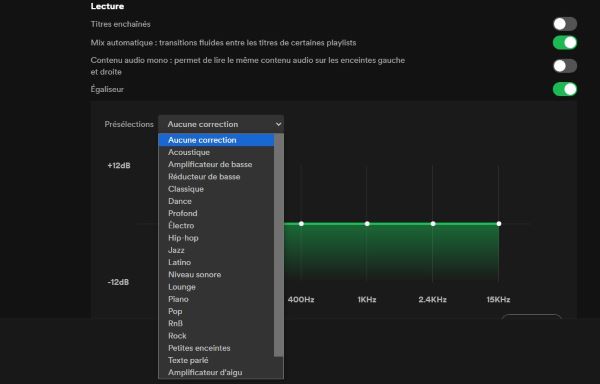
Task: Disable the Mix automatique toggle
Action: coord(565,42)
